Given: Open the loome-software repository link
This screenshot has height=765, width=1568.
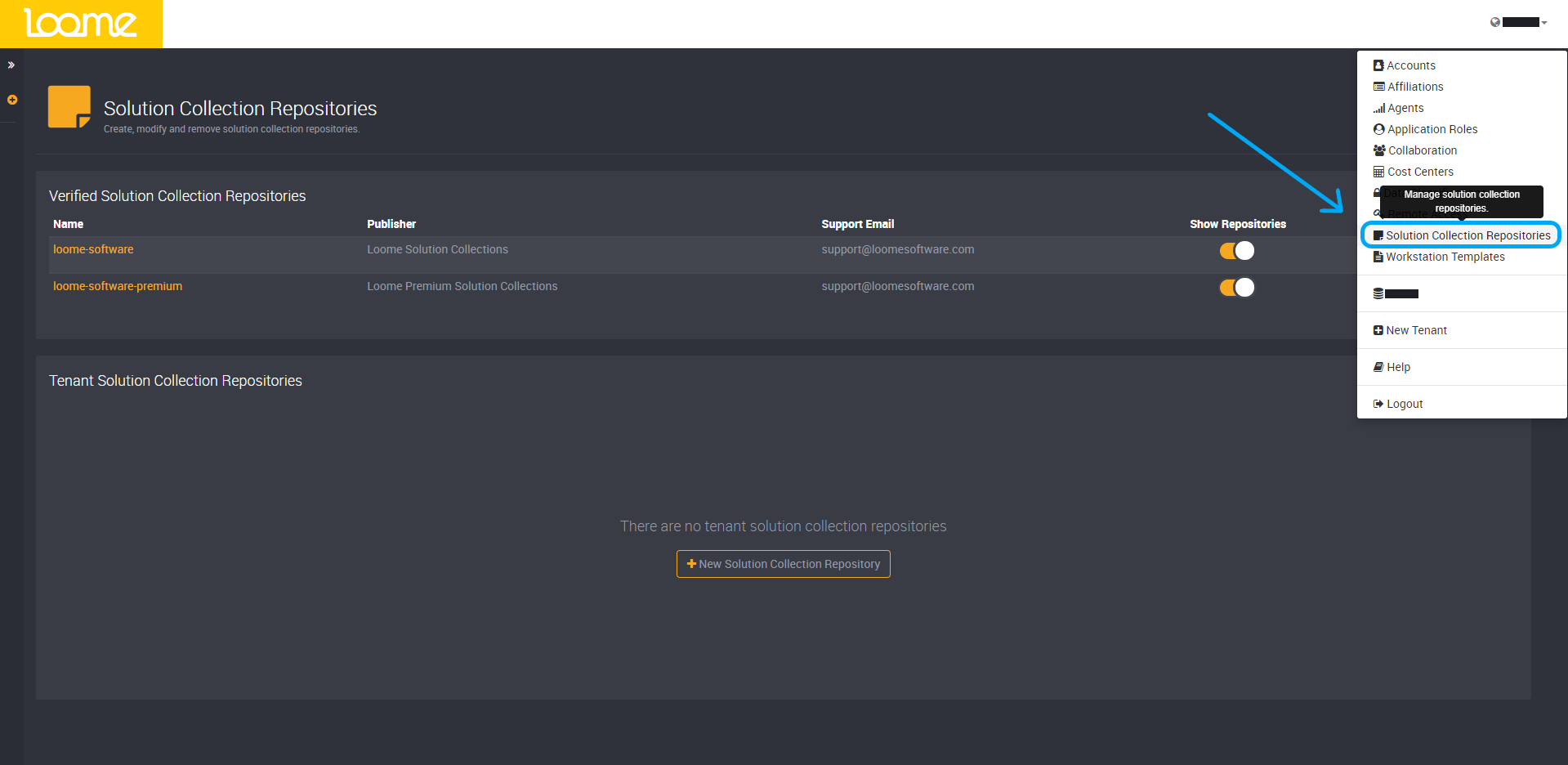Looking at the screenshot, I should coord(93,249).
